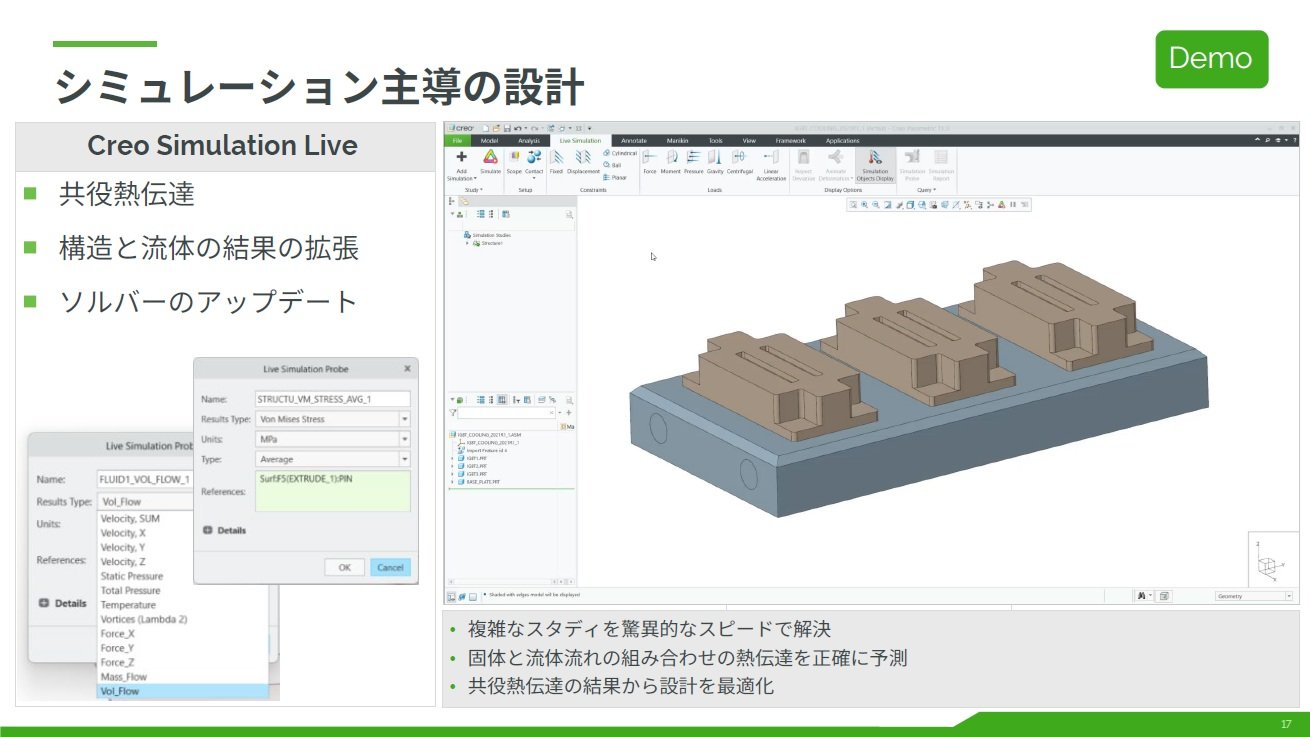Expand the BASE_PLATE.PRT tree node
The width and height of the screenshot is (1310, 737).
[x=453, y=482]
